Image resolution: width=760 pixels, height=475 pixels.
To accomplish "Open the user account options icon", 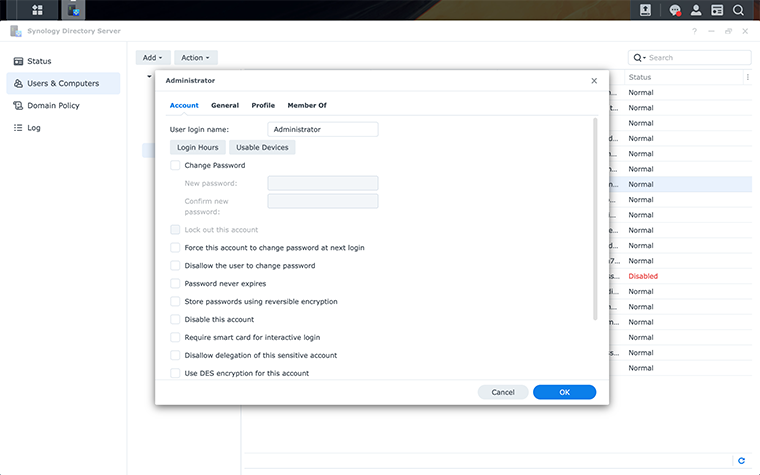I will tap(696, 10).
